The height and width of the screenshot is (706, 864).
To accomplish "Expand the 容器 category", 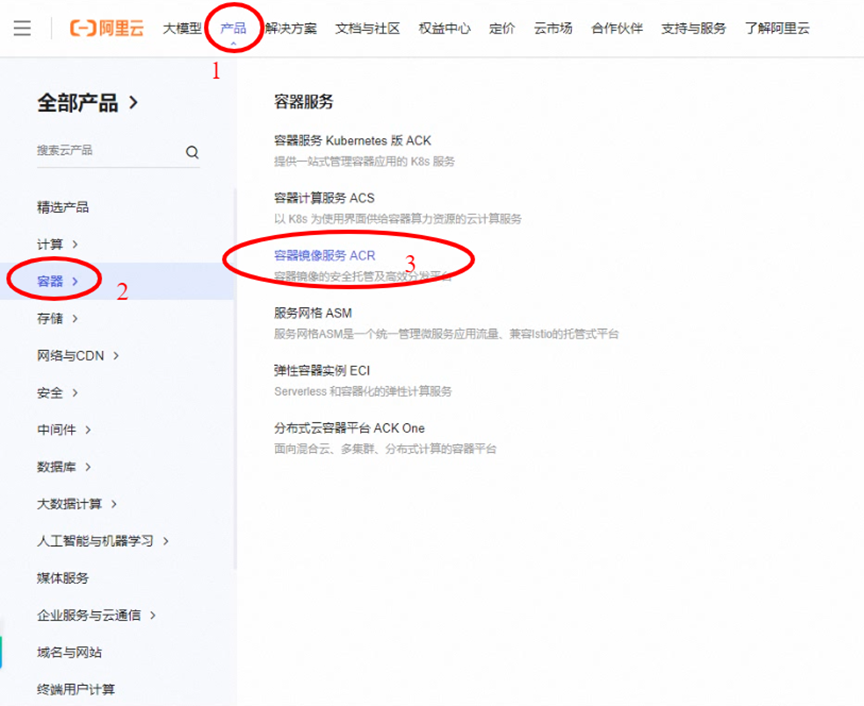I will [57, 282].
